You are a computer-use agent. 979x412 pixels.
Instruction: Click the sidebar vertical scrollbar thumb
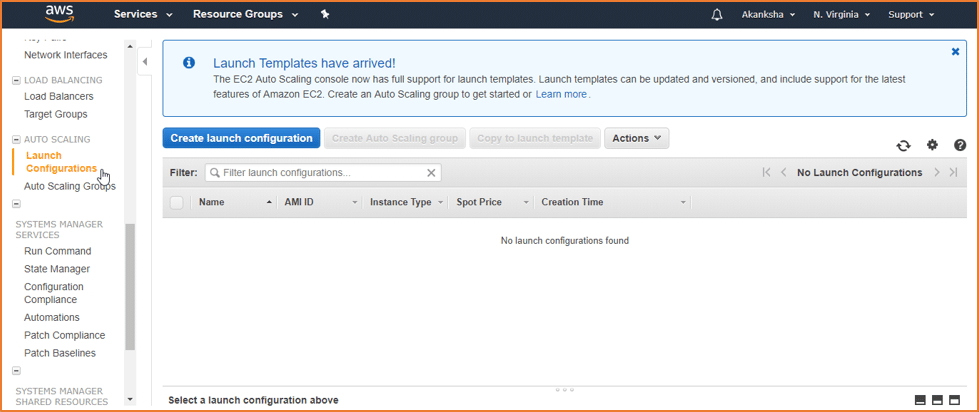pos(130,287)
